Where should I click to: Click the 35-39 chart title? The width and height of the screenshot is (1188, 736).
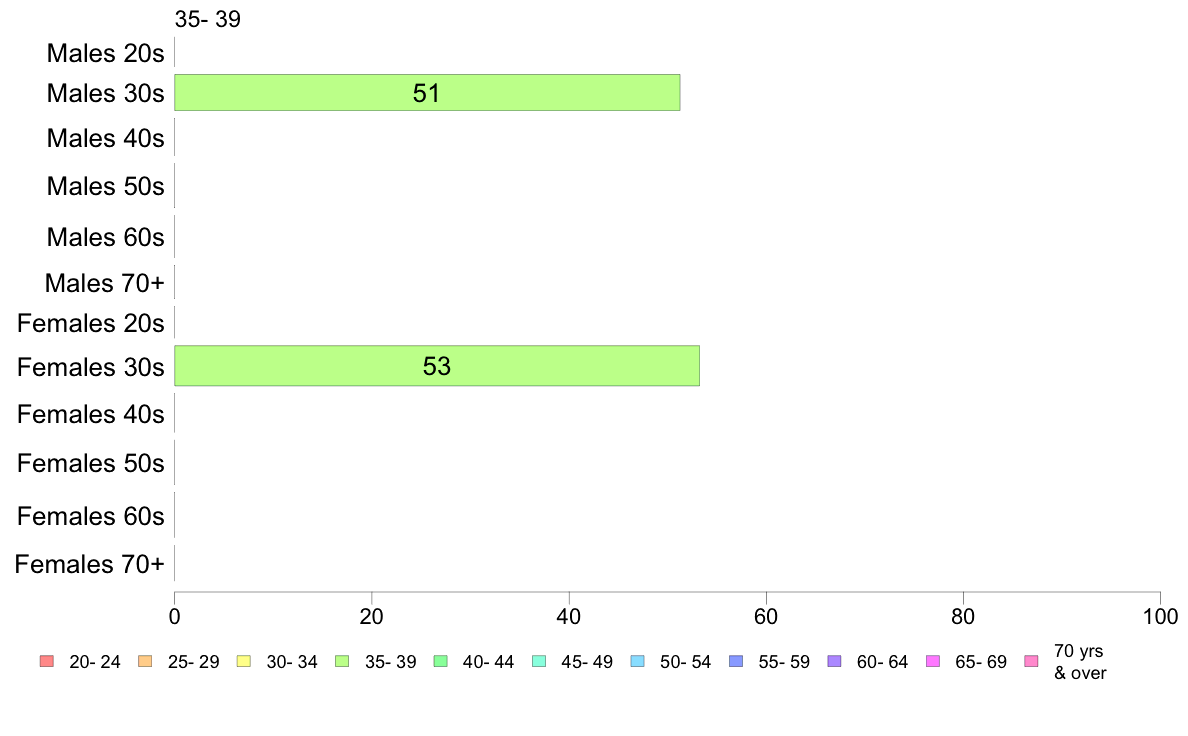coord(208,19)
